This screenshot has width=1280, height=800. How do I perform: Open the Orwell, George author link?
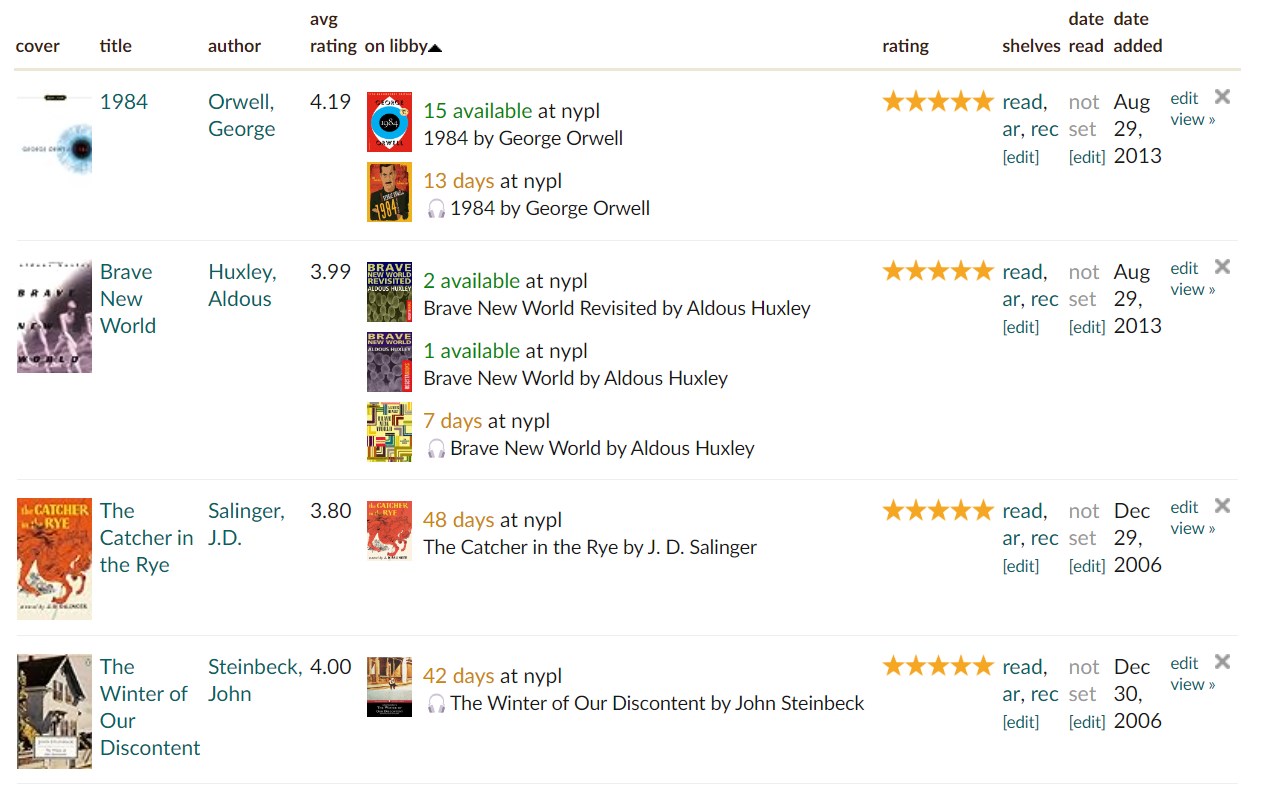tap(241, 115)
